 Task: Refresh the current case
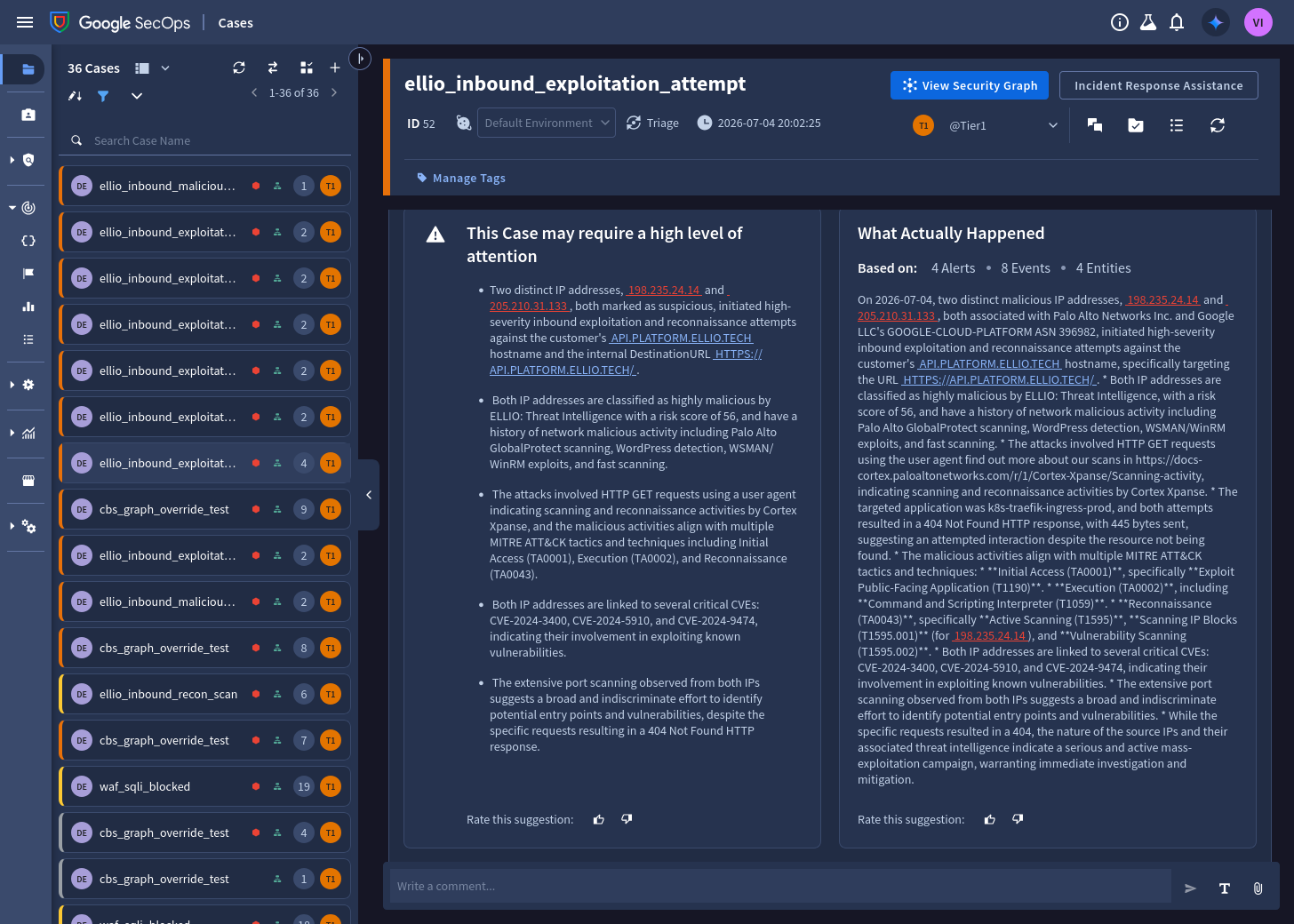point(1218,125)
